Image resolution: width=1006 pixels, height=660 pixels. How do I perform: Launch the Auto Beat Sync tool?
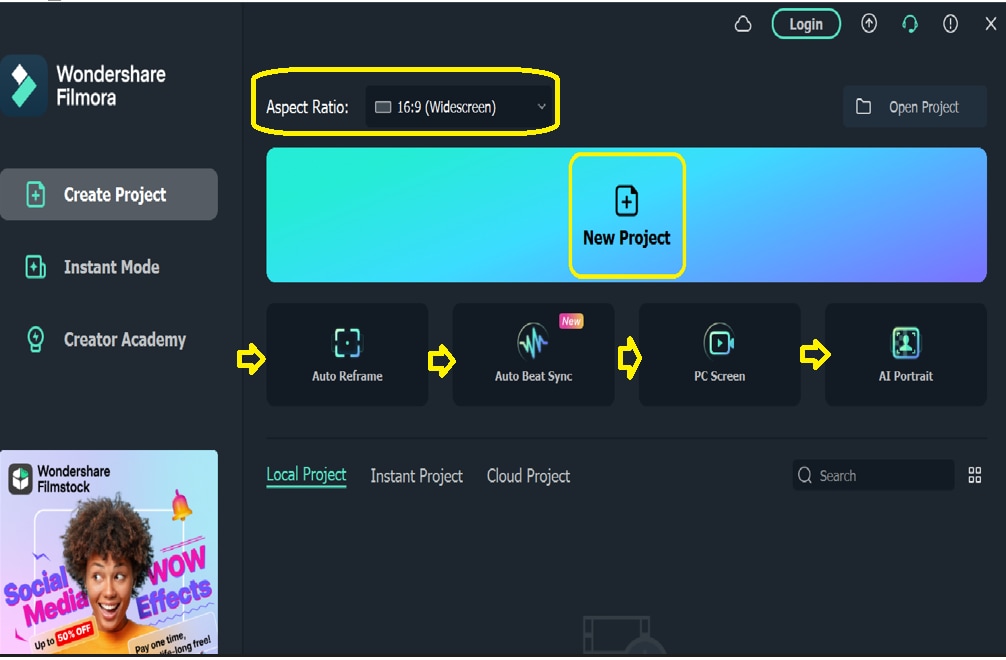pos(533,354)
